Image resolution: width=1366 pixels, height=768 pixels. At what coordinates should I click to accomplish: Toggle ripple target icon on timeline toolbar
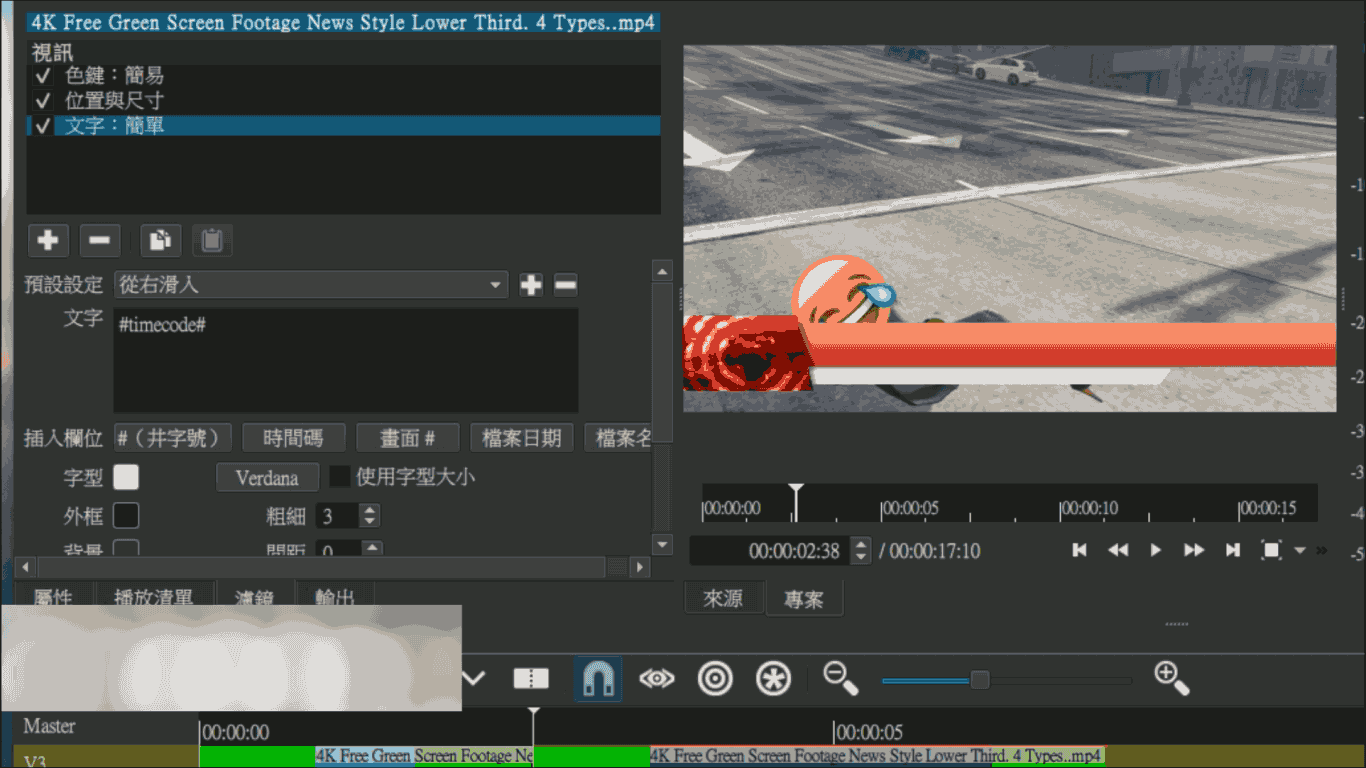pos(714,679)
